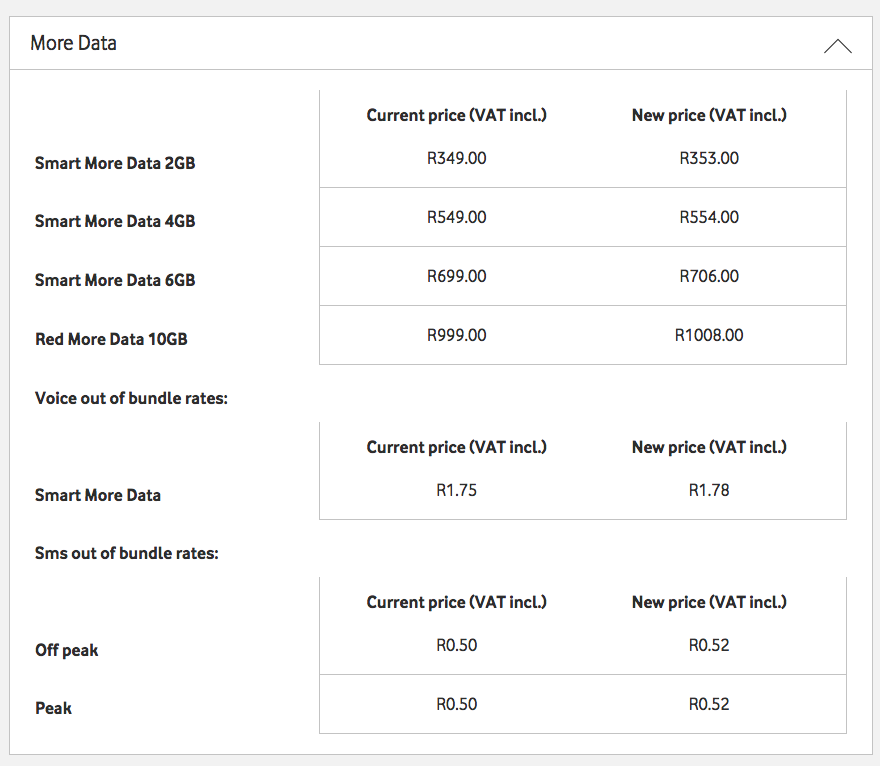Click Current price header in voice table

456,447
